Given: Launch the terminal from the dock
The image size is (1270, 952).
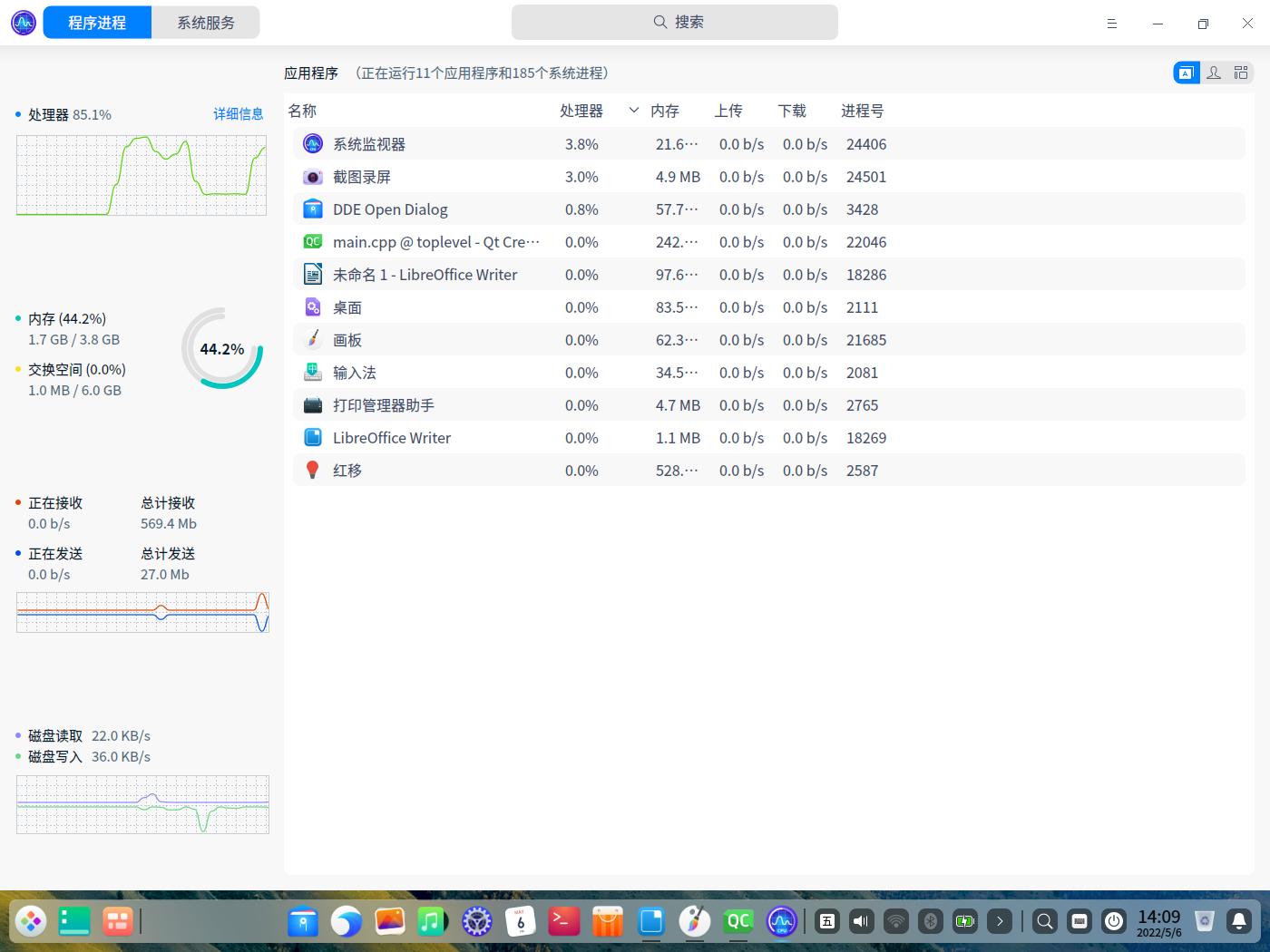Looking at the screenshot, I should [564, 921].
